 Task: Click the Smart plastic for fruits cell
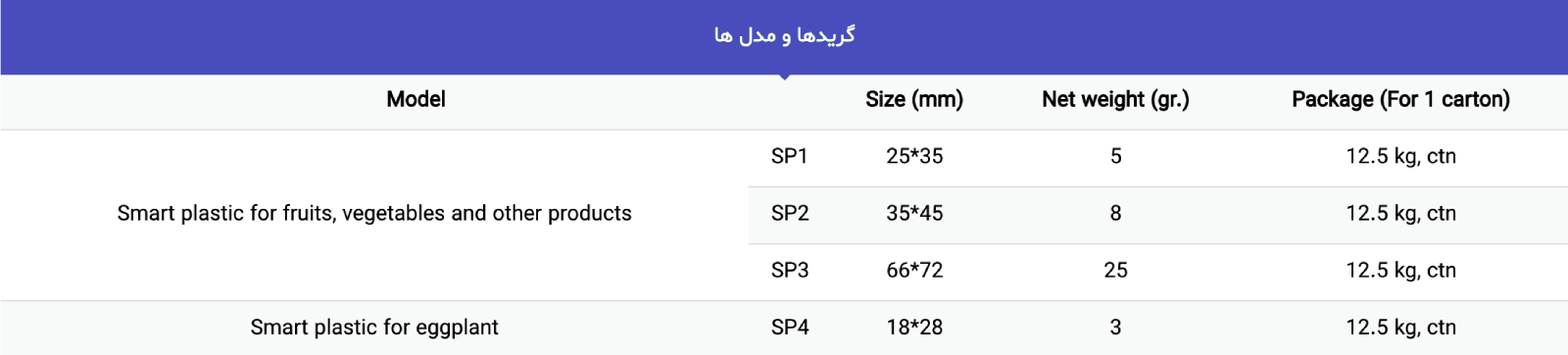[374, 213]
